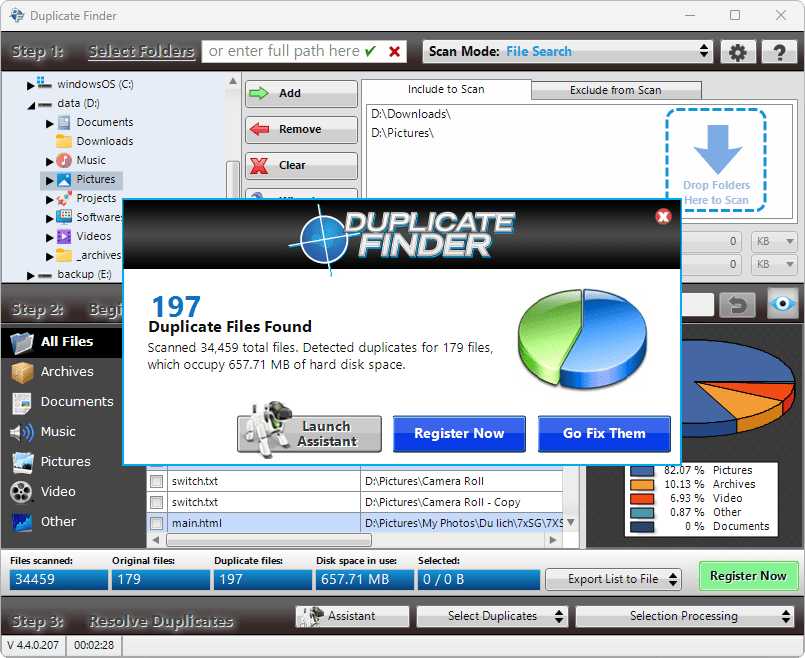Click the undo arrow button
The width and height of the screenshot is (805, 658).
(x=737, y=305)
